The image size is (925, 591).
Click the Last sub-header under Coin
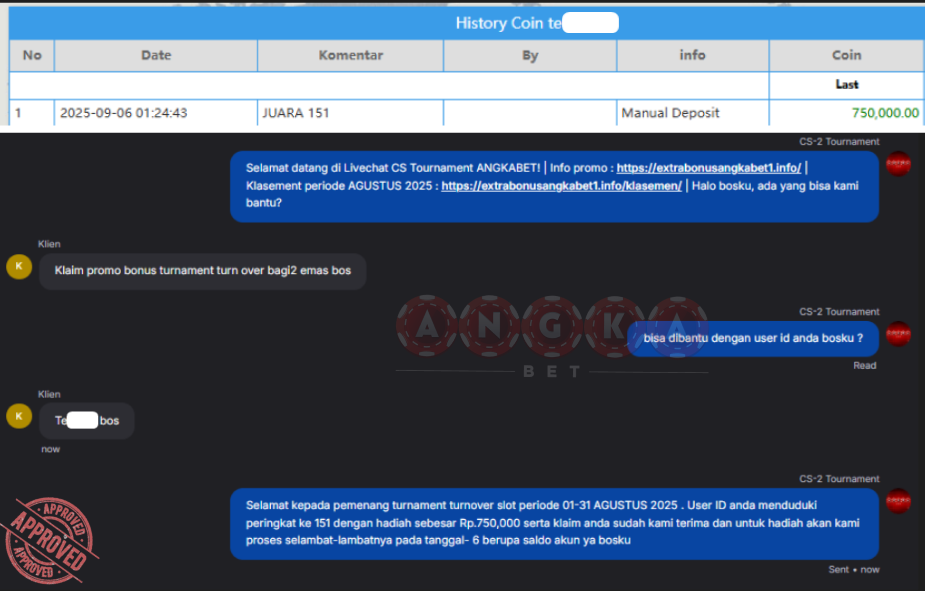click(x=847, y=85)
